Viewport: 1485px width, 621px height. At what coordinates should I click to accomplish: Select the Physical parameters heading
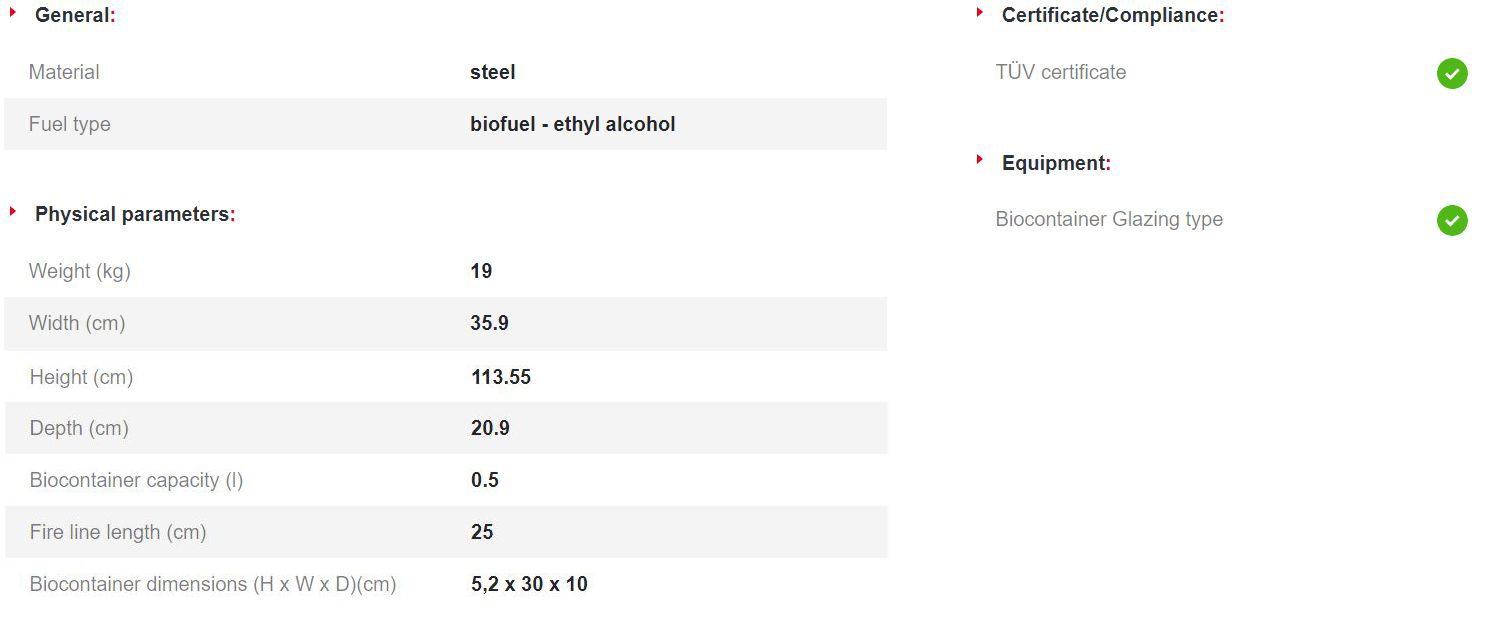coord(133,214)
